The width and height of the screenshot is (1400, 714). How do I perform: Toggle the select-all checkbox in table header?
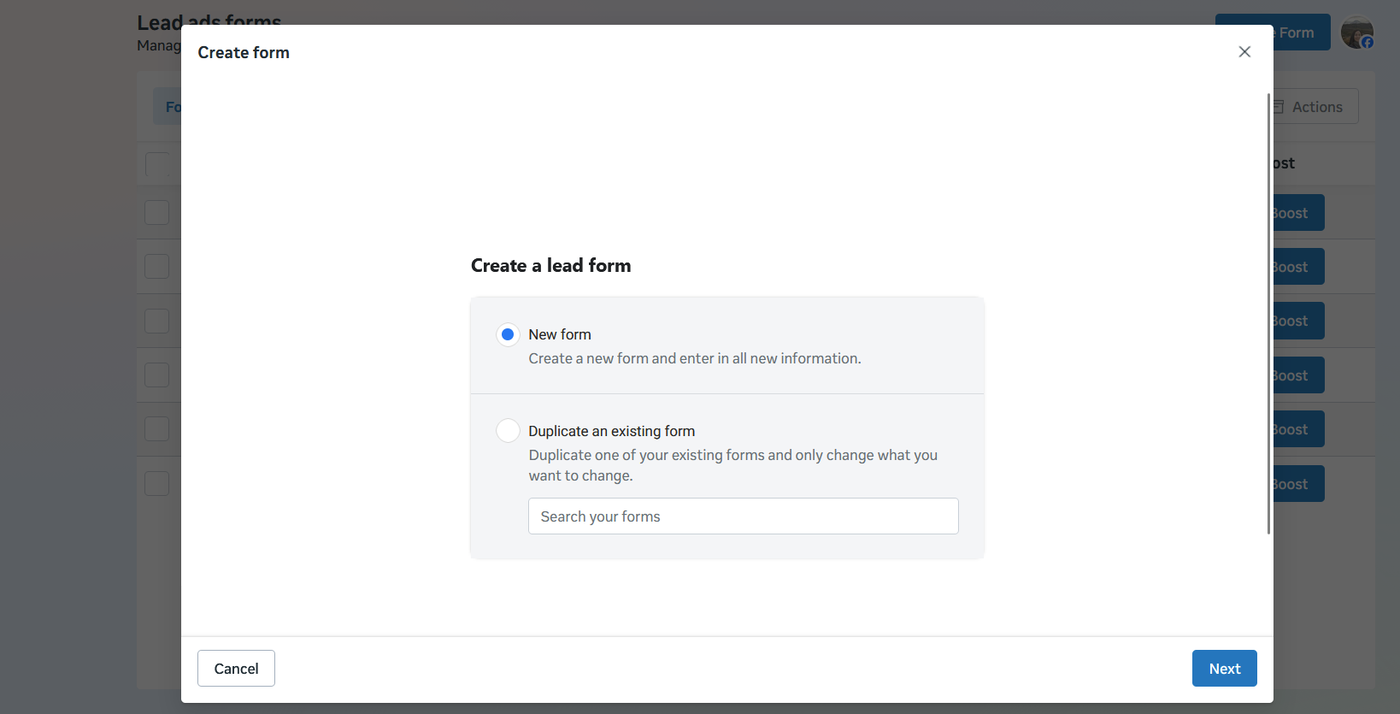coord(158,163)
